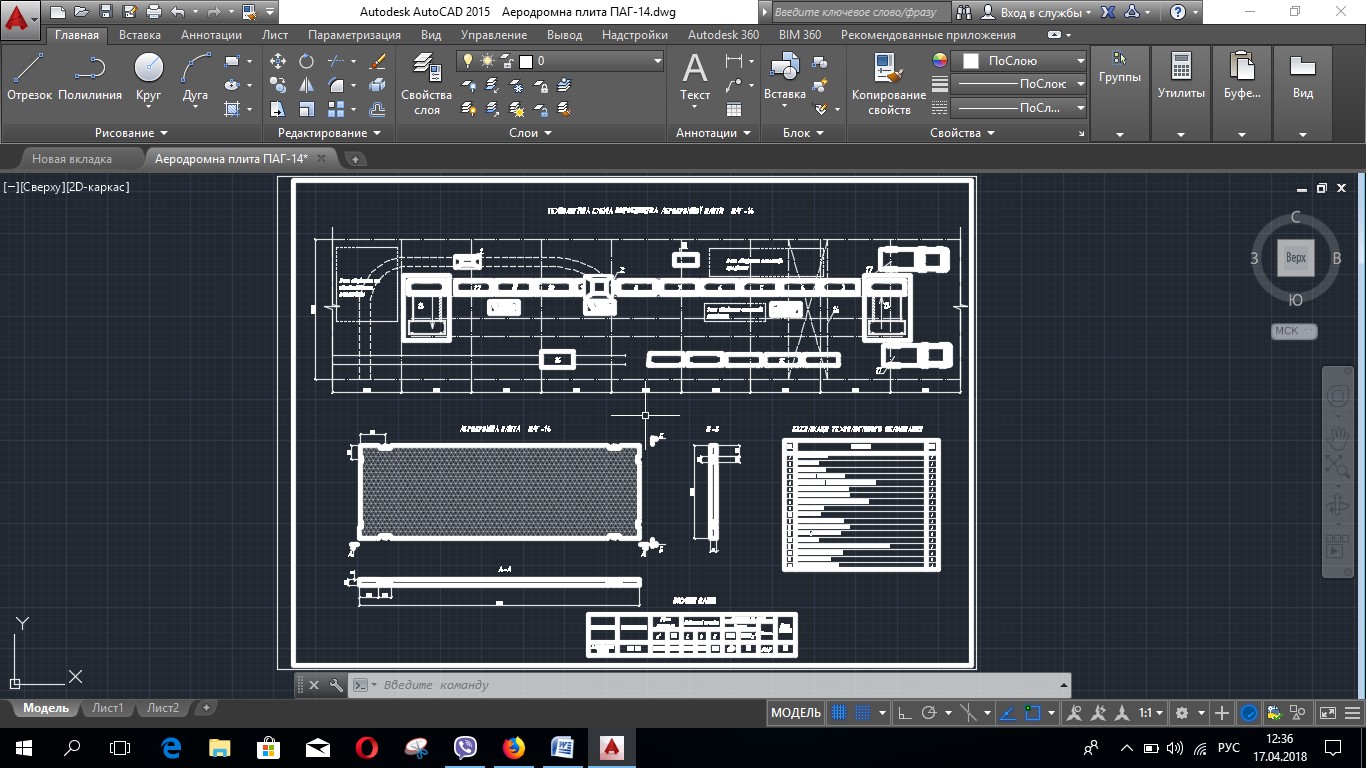Image resolution: width=1366 pixels, height=768 pixels.
Task: Toggle layer 0 on/off lightbulb icon
Action: point(466,61)
